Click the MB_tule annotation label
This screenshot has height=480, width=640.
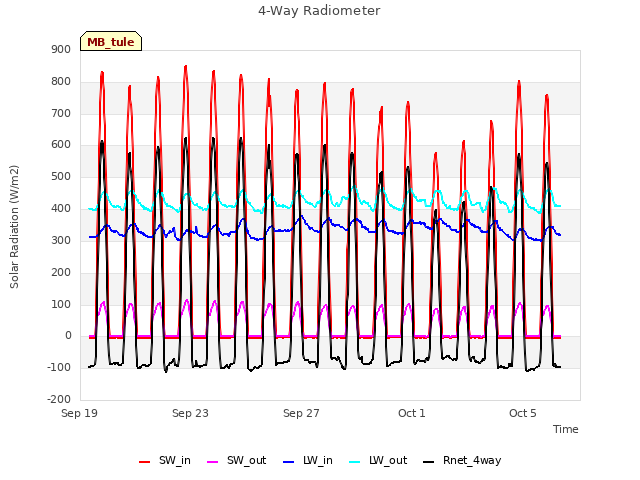tap(111, 42)
